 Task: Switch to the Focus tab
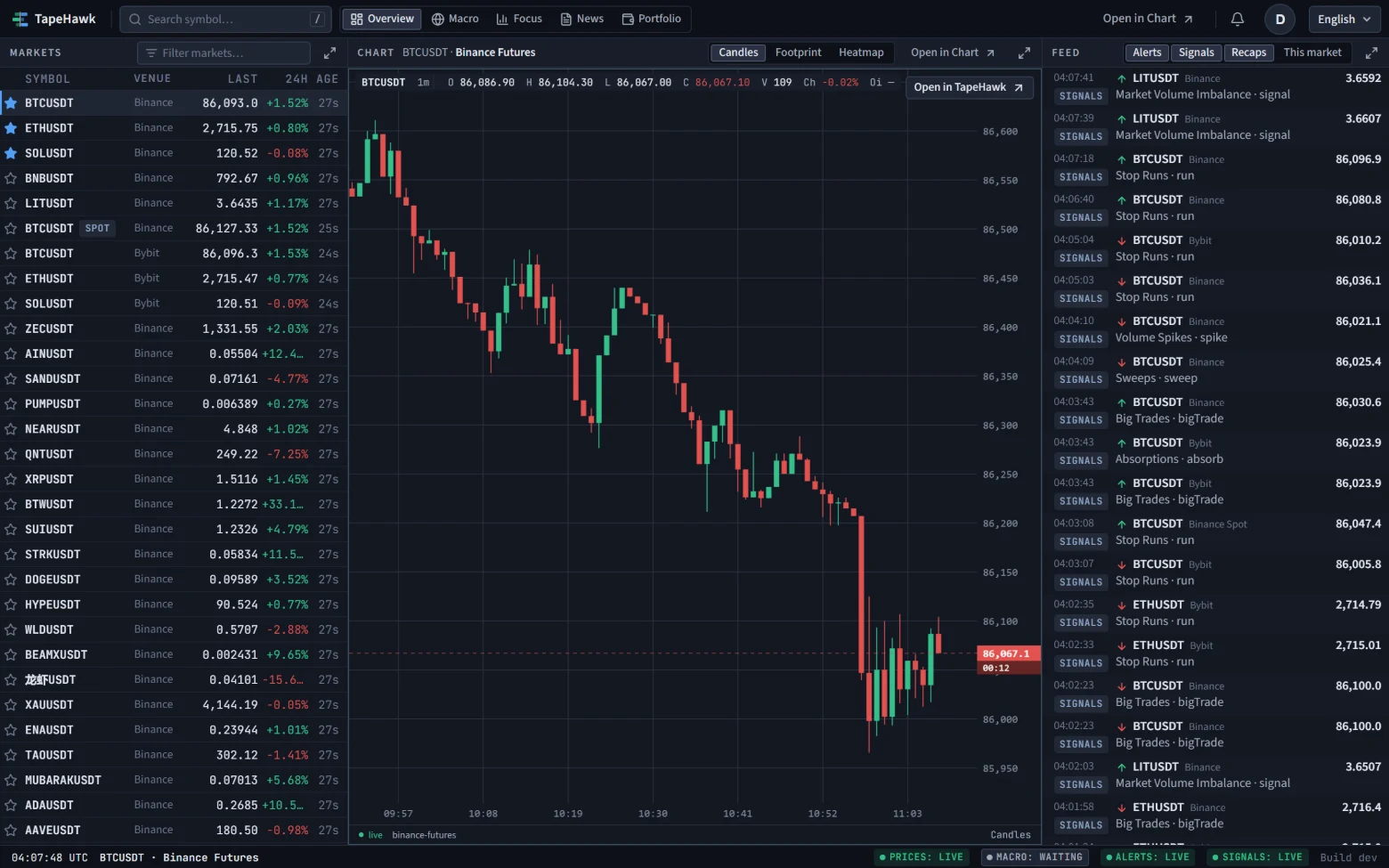[x=519, y=19]
